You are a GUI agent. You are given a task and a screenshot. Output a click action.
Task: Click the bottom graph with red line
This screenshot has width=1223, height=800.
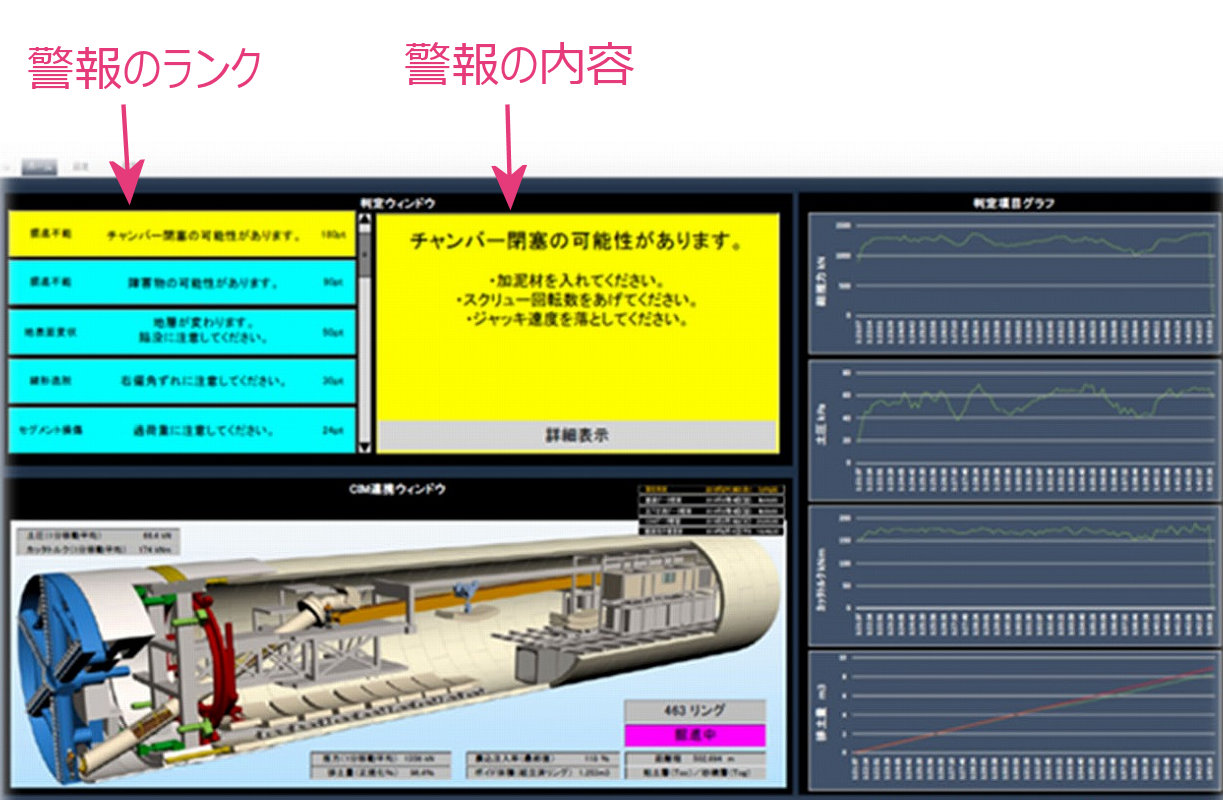point(1015,718)
